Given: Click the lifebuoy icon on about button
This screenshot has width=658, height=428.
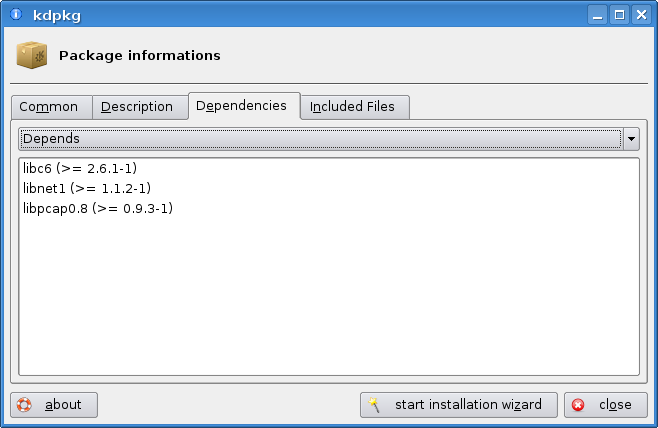Looking at the screenshot, I should click(x=24, y=405).
